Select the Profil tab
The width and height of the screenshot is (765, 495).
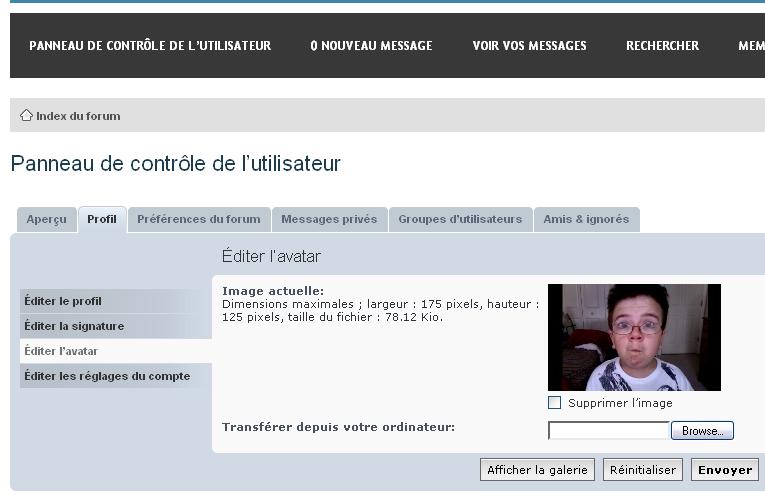[x=102, y=219]
